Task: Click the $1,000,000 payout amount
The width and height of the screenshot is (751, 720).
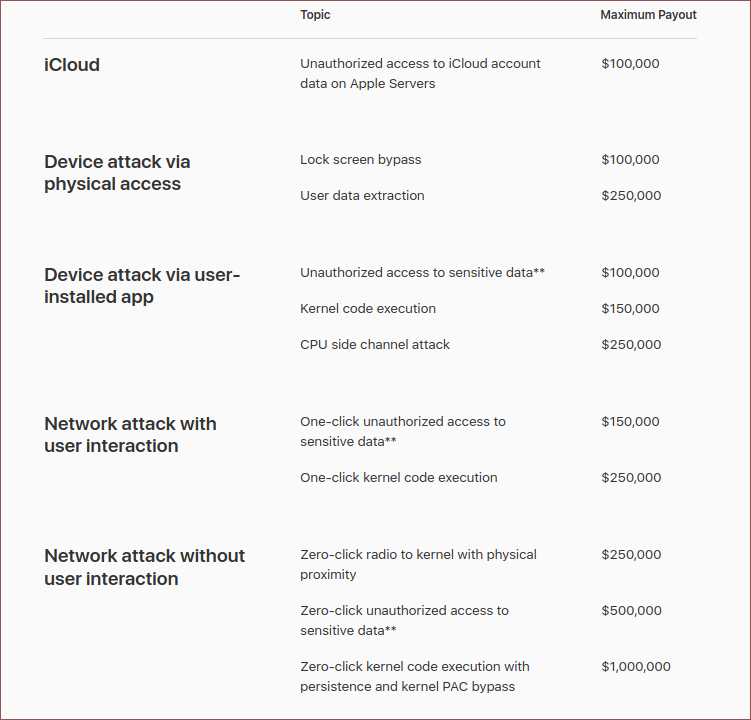Action: (x=635, y=667)
